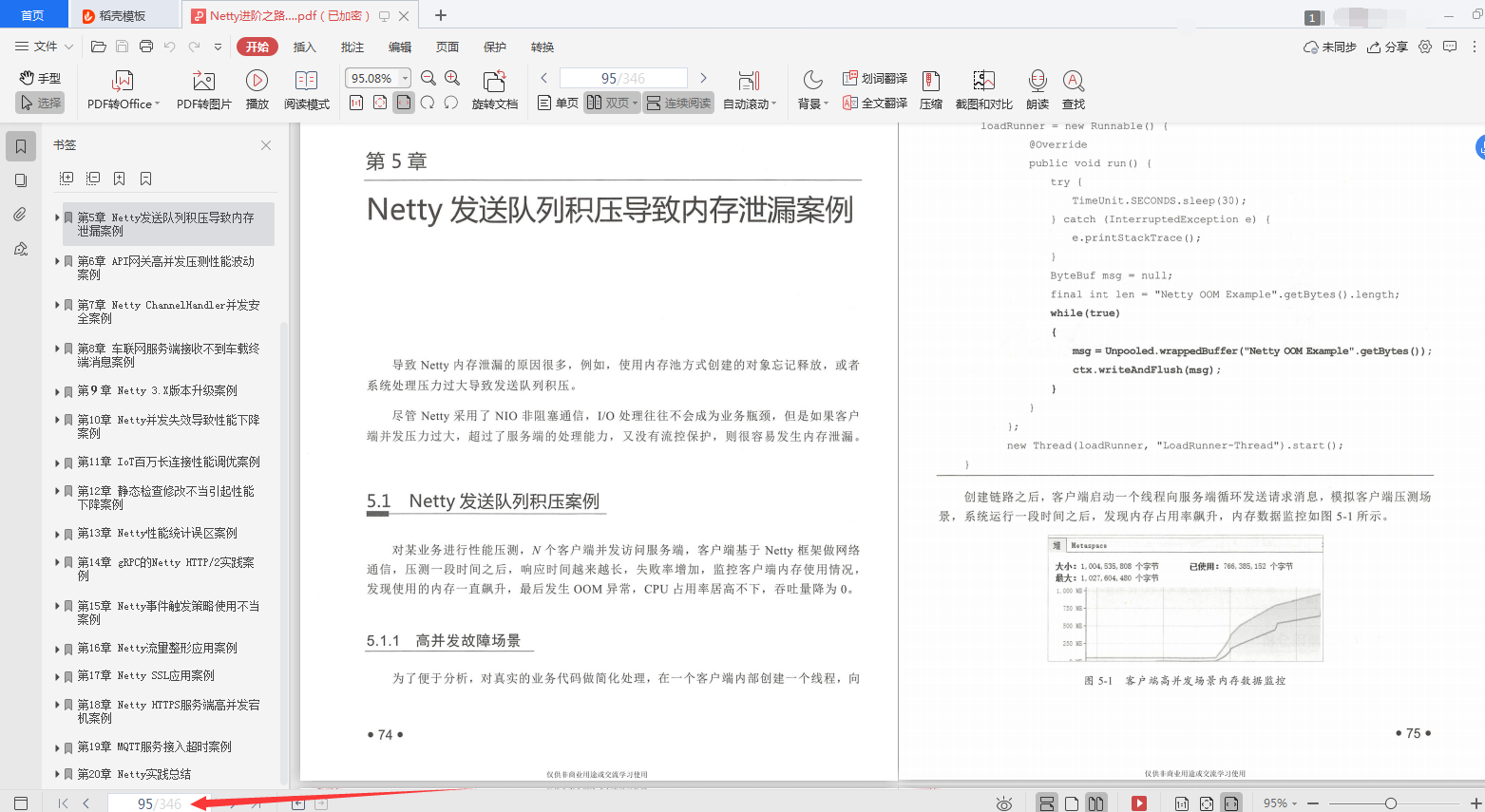Enter reading mode (阅读模式)
This screenshot has height=812, width=1485.
coord(306,90)
